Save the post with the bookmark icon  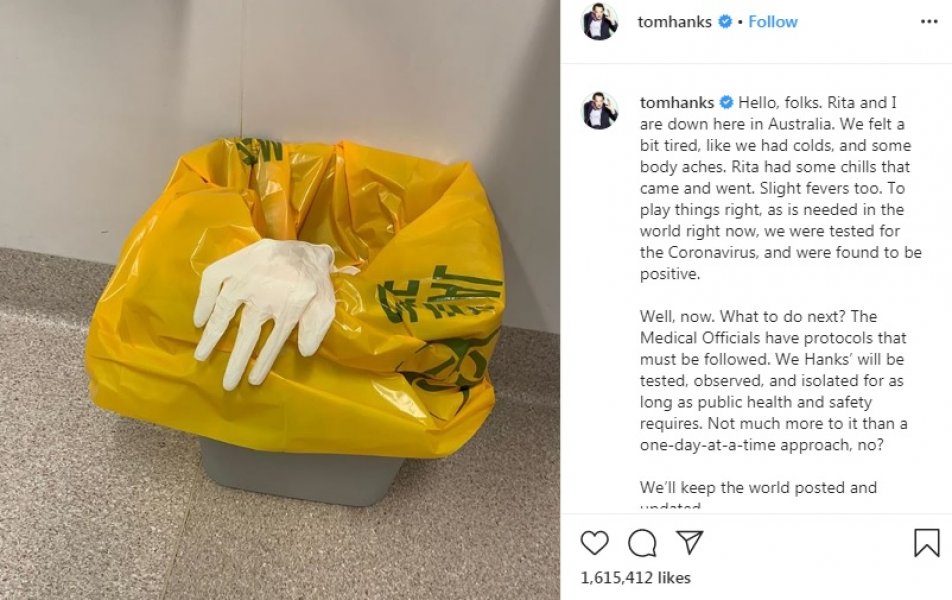(x=926, y=542)
